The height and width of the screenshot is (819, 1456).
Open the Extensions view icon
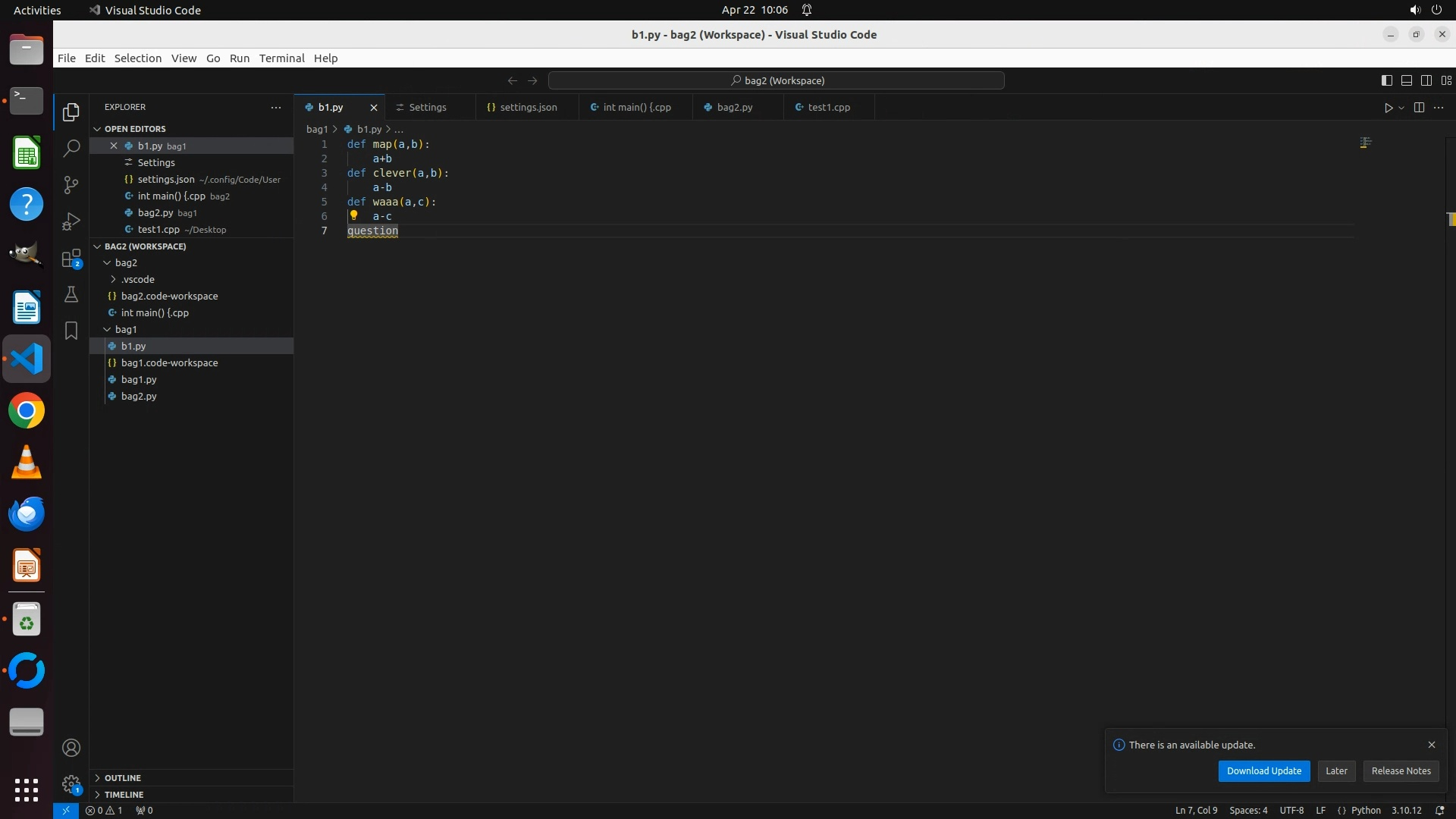pos(71,259)
